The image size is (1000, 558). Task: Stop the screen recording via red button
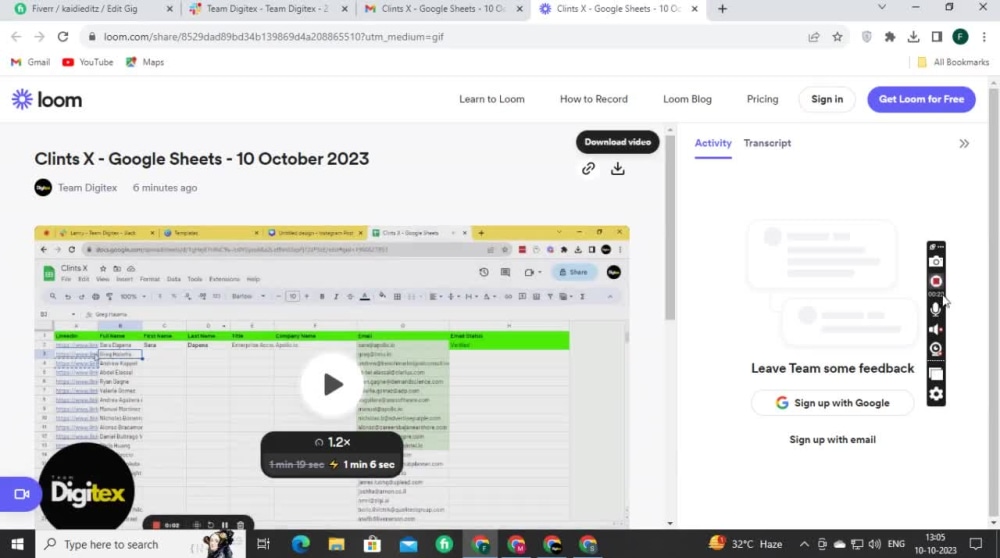pos(936,281)
